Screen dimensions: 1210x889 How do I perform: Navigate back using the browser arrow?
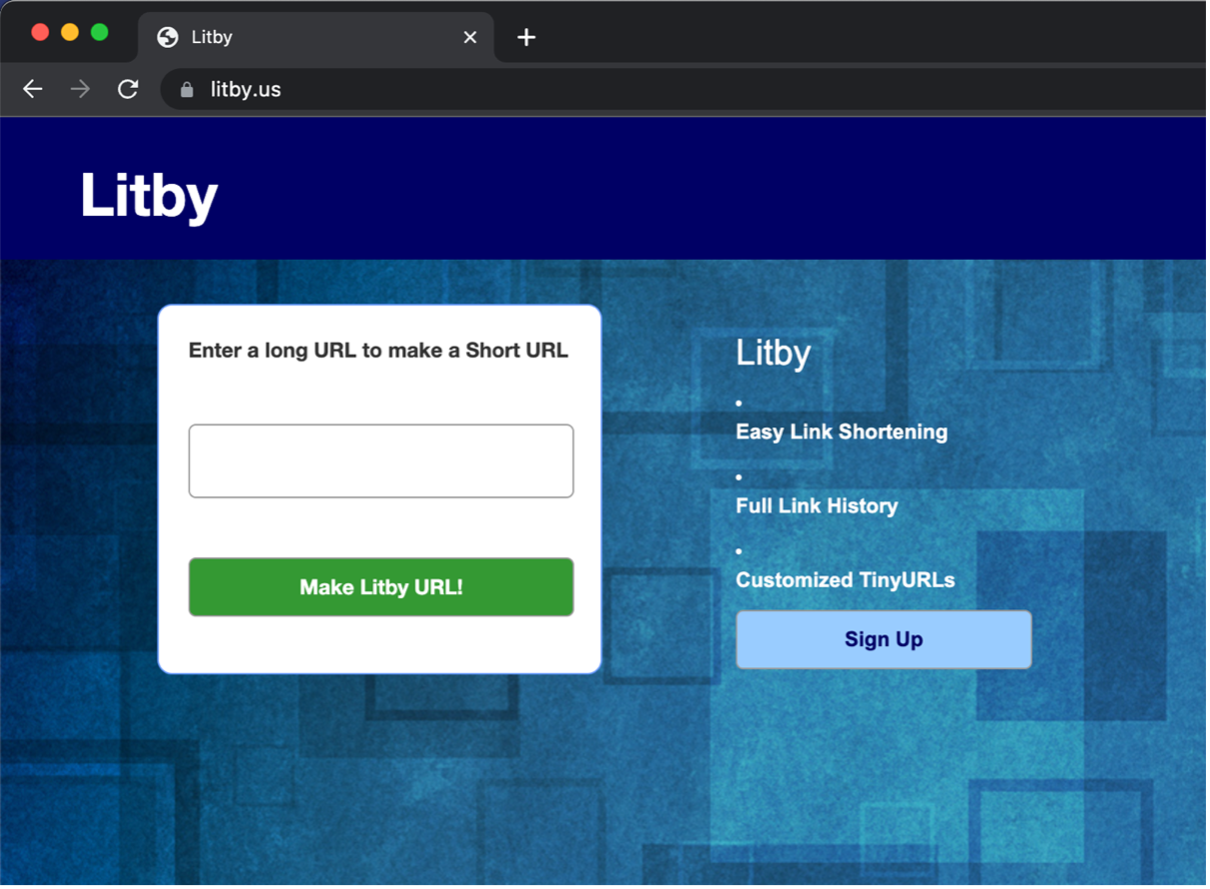(32, 89)
